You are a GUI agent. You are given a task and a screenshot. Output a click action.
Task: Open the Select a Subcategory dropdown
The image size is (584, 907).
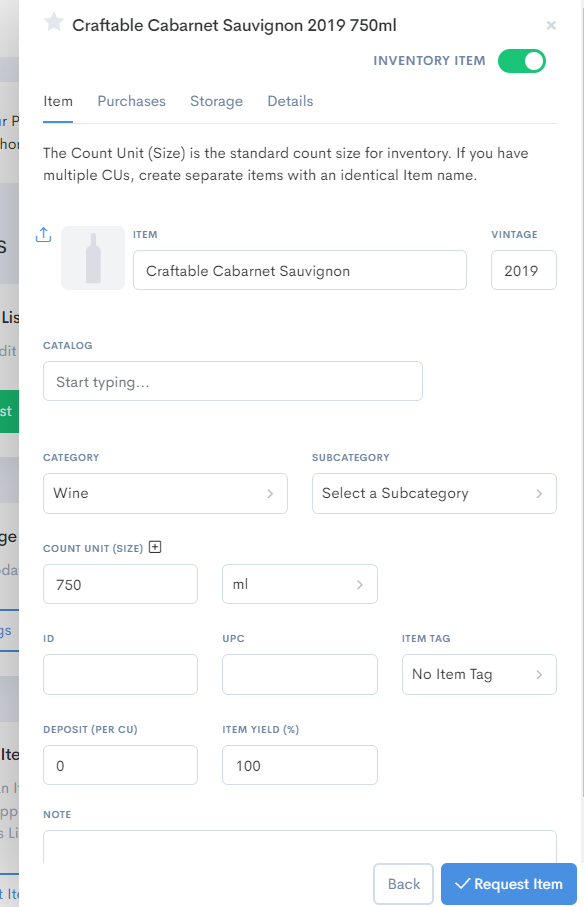click(434, 493)
